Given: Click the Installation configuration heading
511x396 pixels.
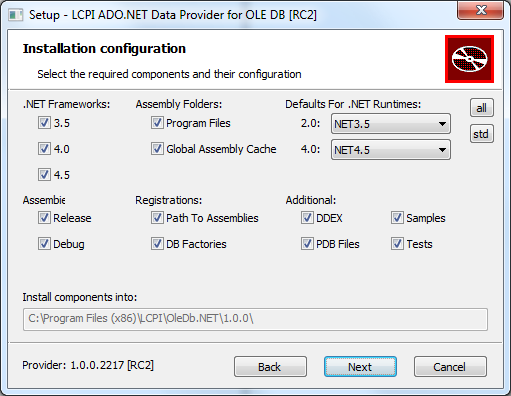Looking at the screenshot, I should [104, 49].
